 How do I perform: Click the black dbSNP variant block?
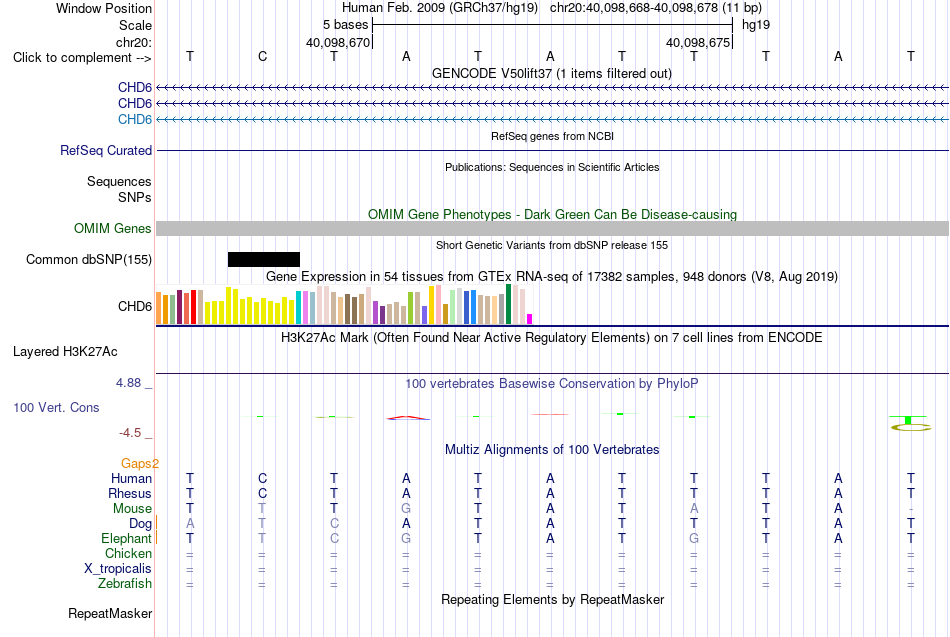click(x=264, y=259)
